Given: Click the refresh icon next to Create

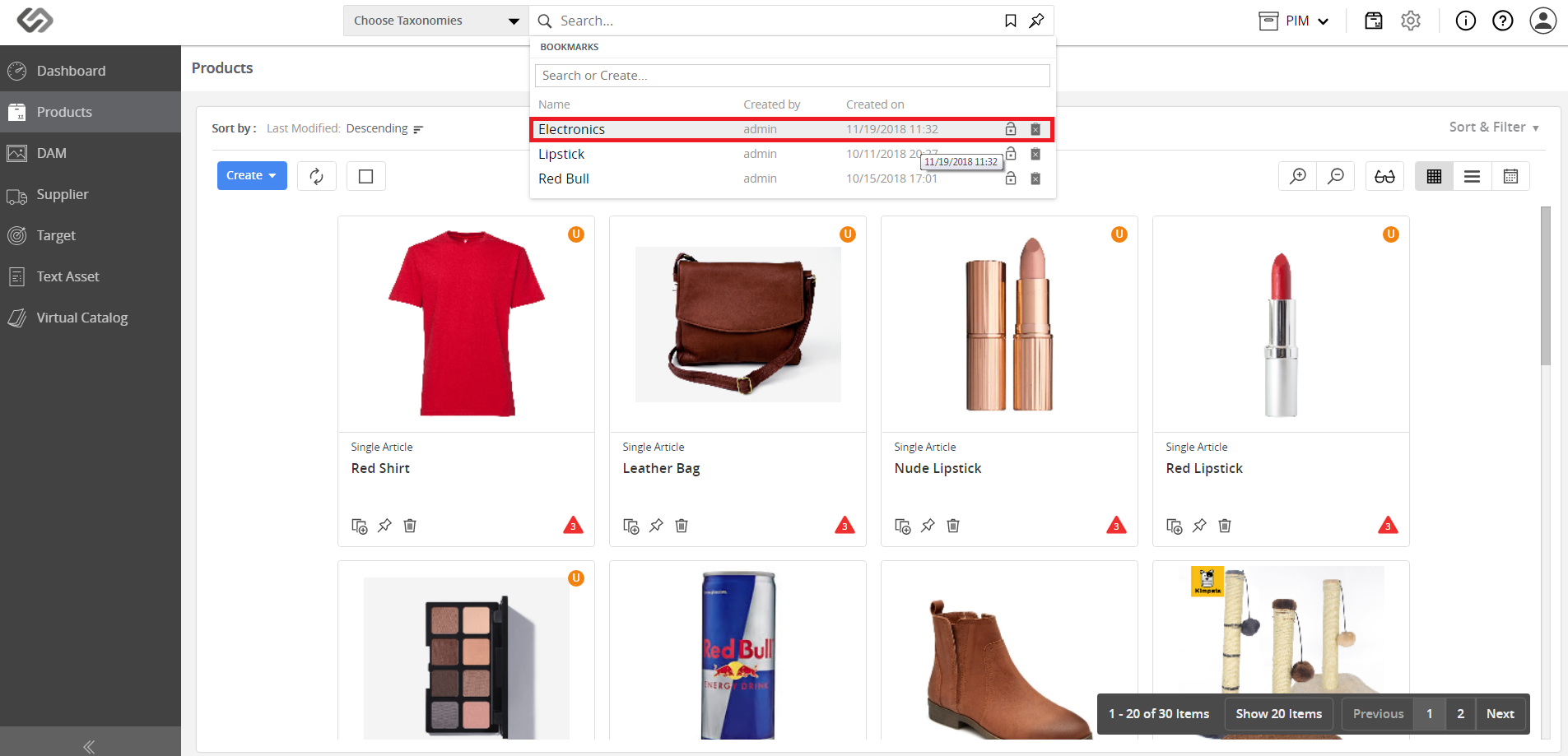Looking at the screenshot, I should 317,176.
